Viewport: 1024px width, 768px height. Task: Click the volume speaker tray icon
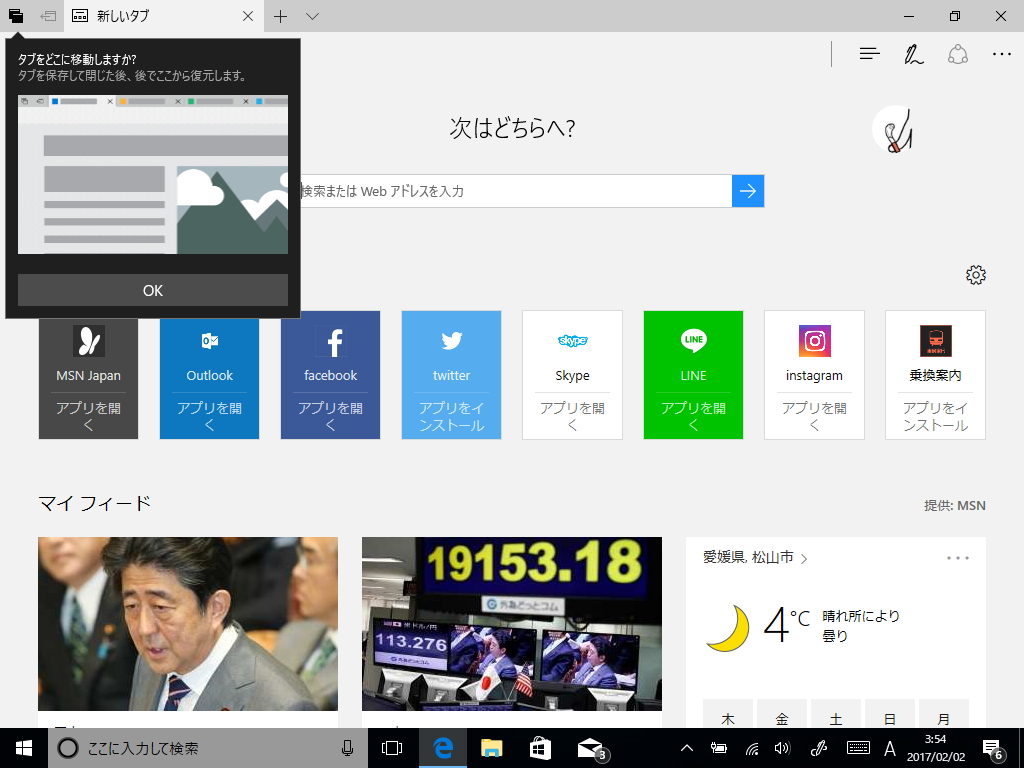click(x=782, y=748)
